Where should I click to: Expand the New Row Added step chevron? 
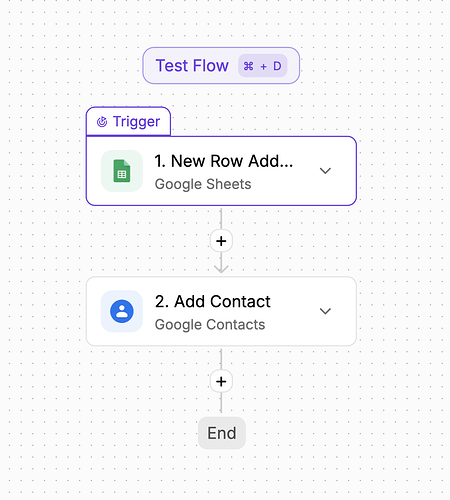[x=325, y=171]
